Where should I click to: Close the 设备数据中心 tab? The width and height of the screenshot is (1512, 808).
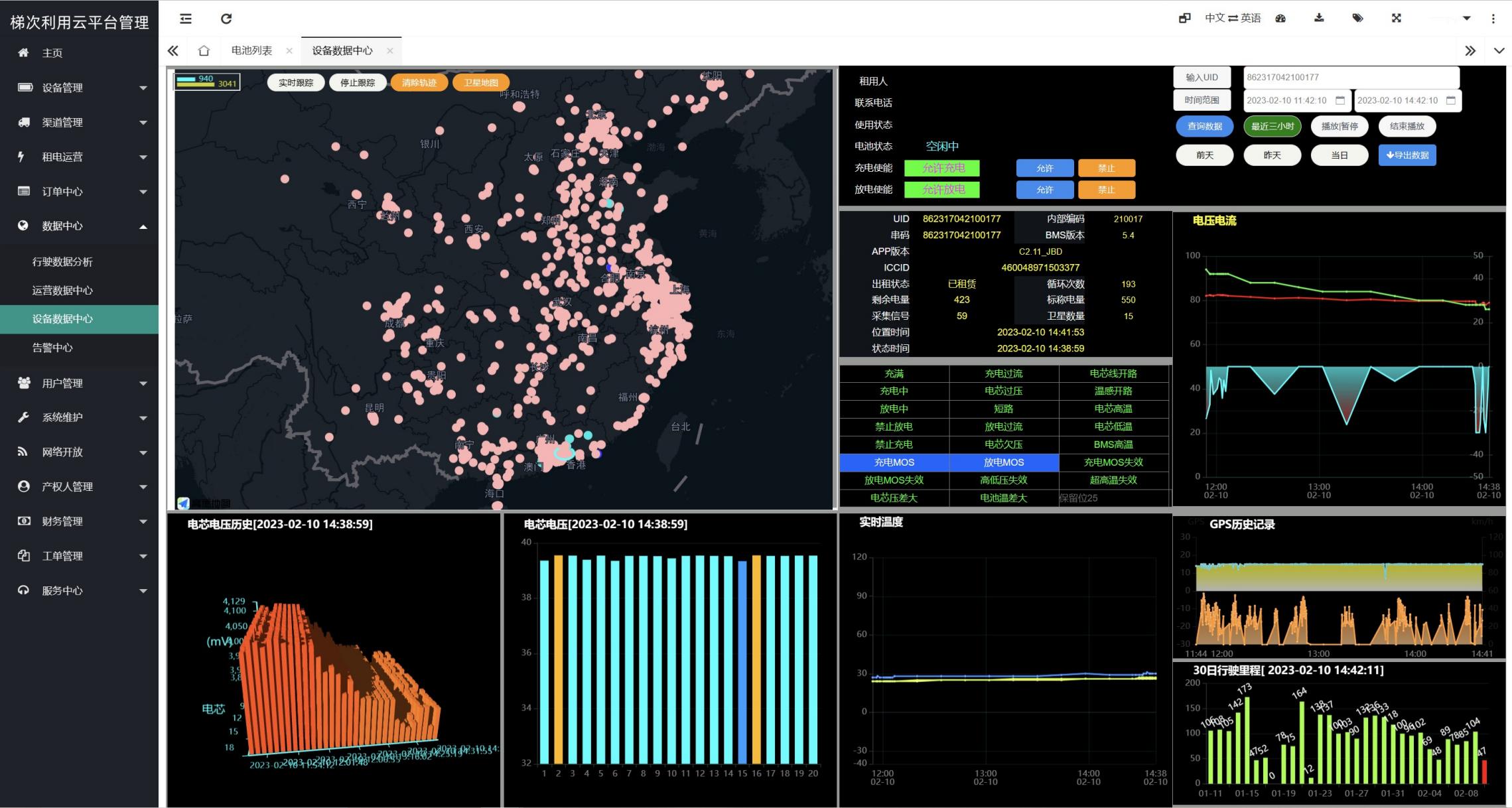pyautogui.click(x=389, y=50)
